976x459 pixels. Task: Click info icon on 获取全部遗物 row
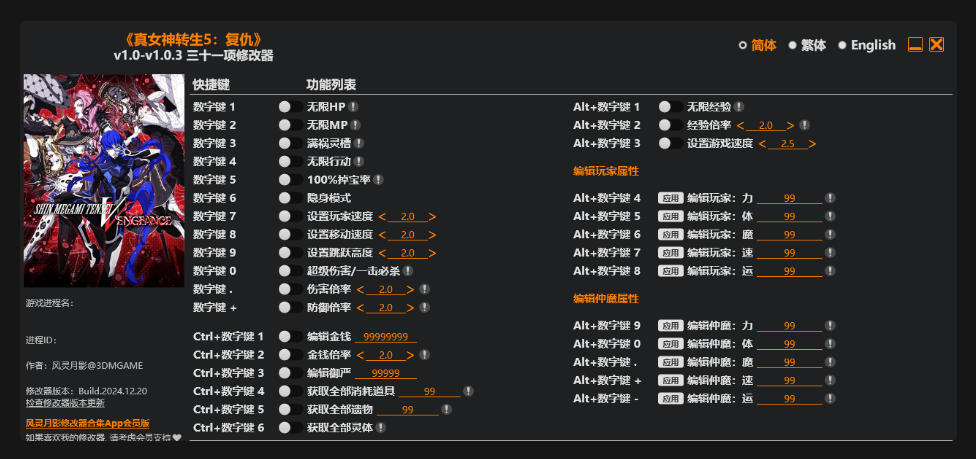click(x=446, y=409)
